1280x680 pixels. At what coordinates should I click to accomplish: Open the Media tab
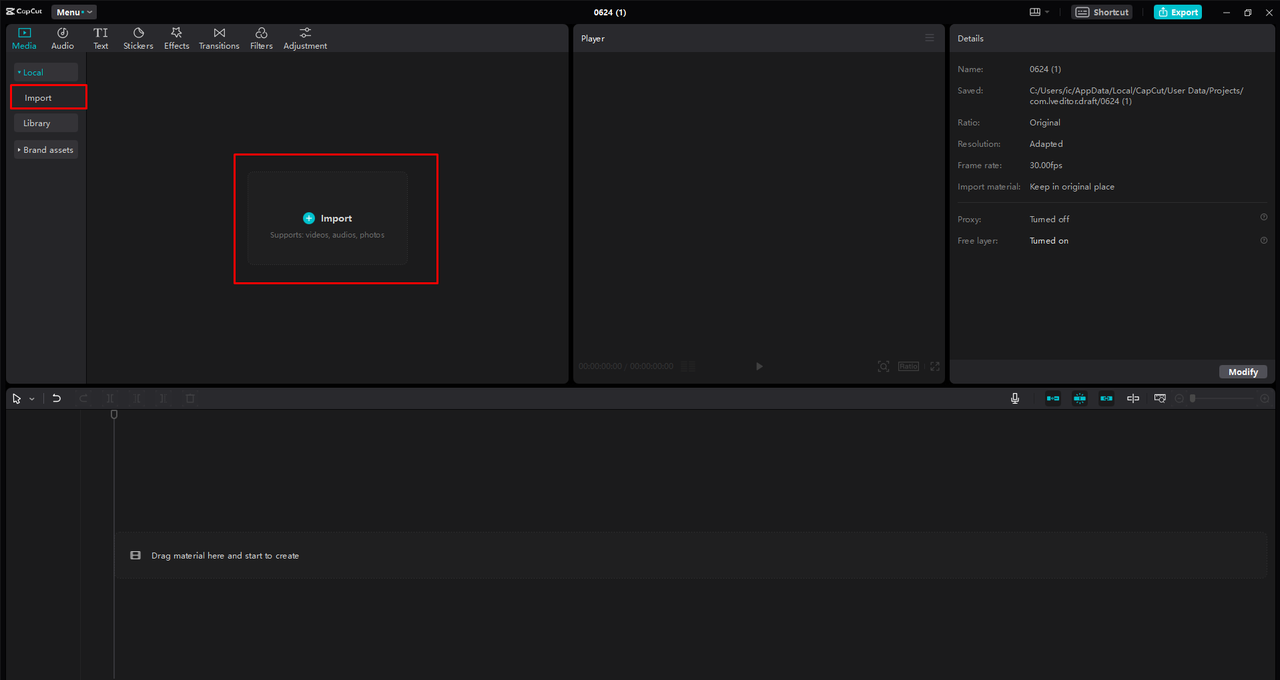click(24, 39)
